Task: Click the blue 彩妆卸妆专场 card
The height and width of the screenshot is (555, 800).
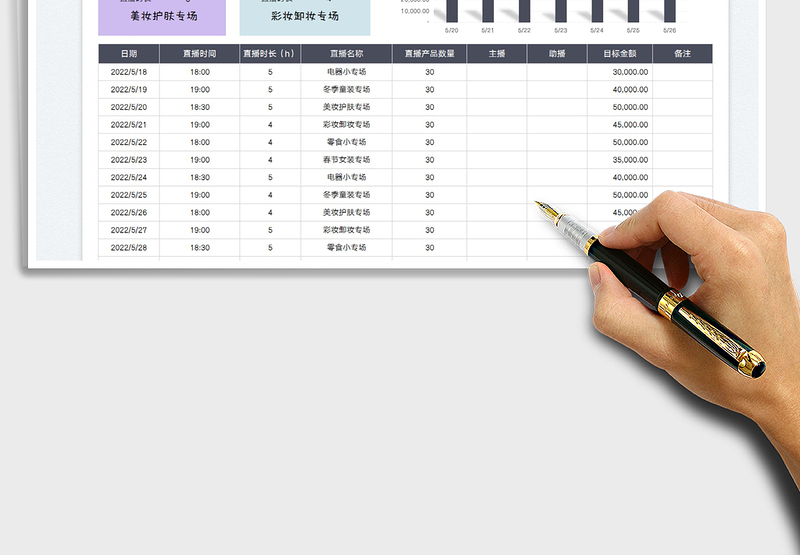Action: (304, 17)
